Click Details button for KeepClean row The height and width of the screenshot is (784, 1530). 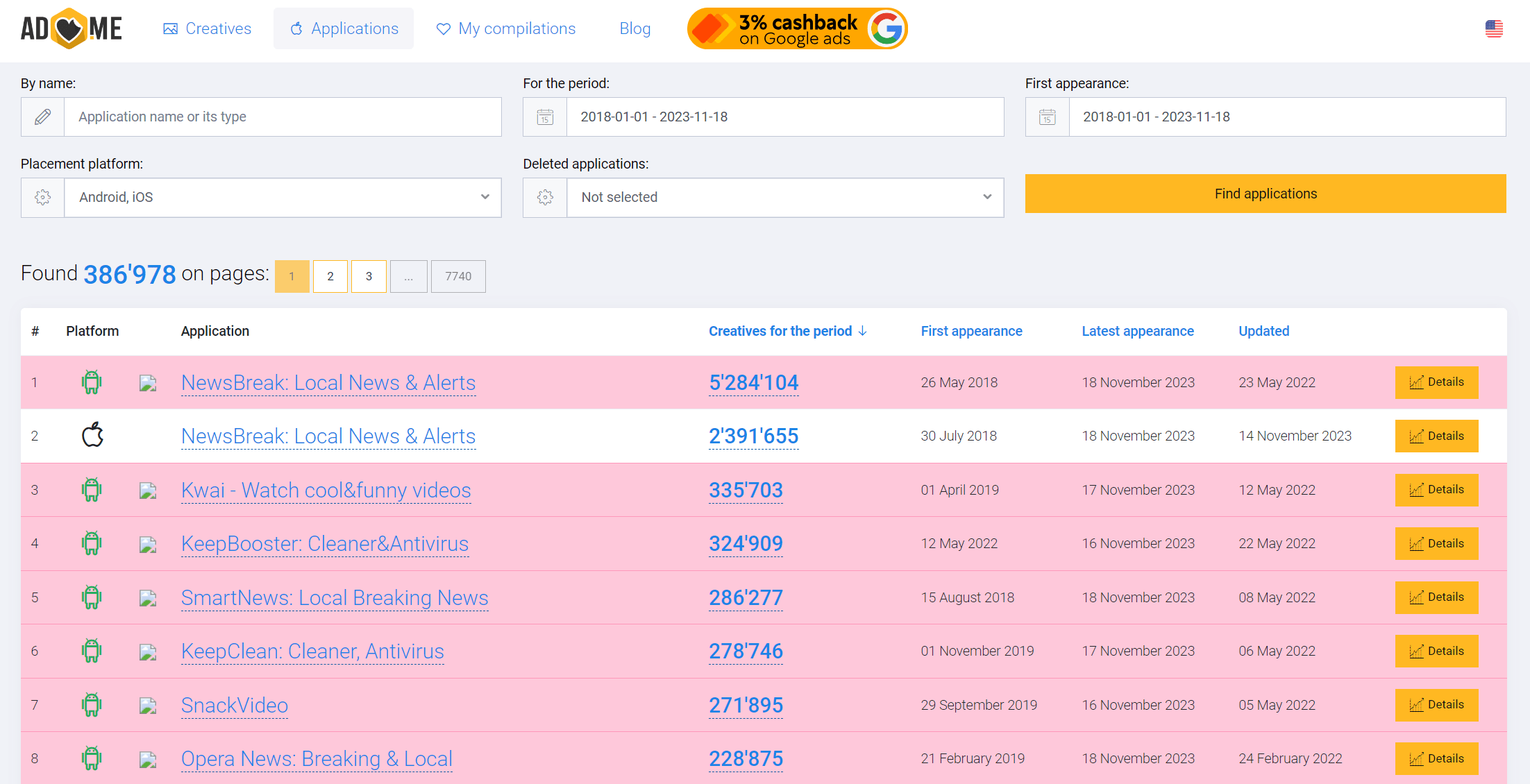1436,651
